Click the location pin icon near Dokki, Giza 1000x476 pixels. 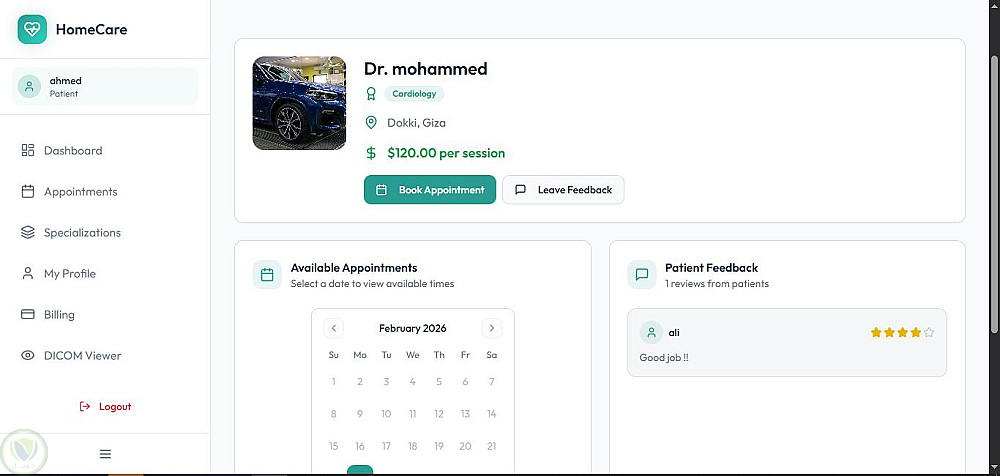tap(371, 123)
